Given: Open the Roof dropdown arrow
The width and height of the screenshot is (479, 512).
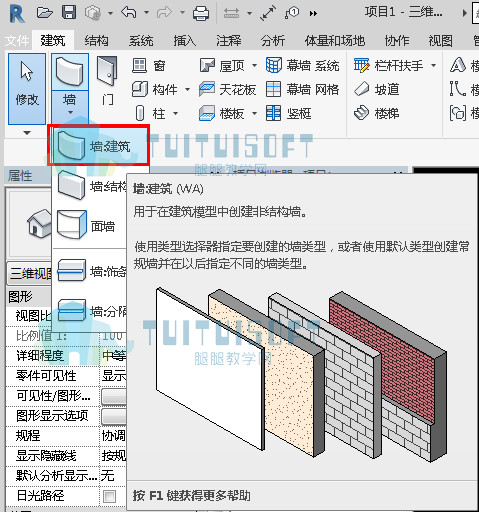Looking at the screenshot, I should [x=254, y=65].
